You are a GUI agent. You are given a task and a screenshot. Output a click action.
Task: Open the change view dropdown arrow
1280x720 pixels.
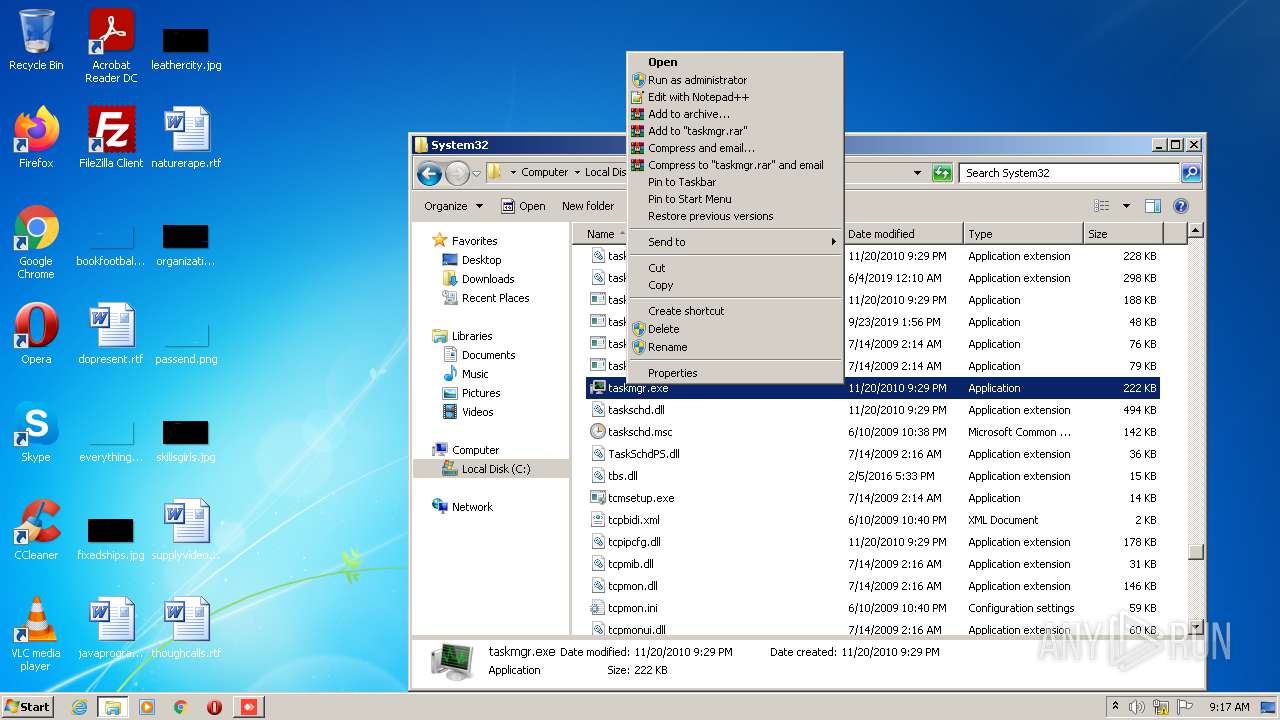(1126, 206)
